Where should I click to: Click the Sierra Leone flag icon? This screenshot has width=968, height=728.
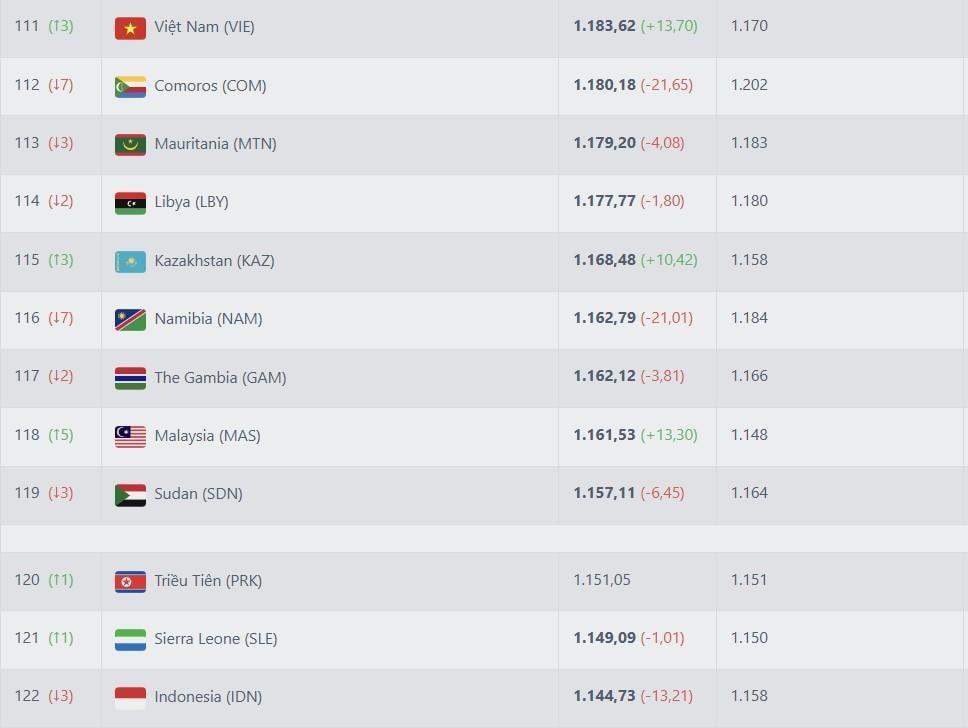(x=130, y=639)
